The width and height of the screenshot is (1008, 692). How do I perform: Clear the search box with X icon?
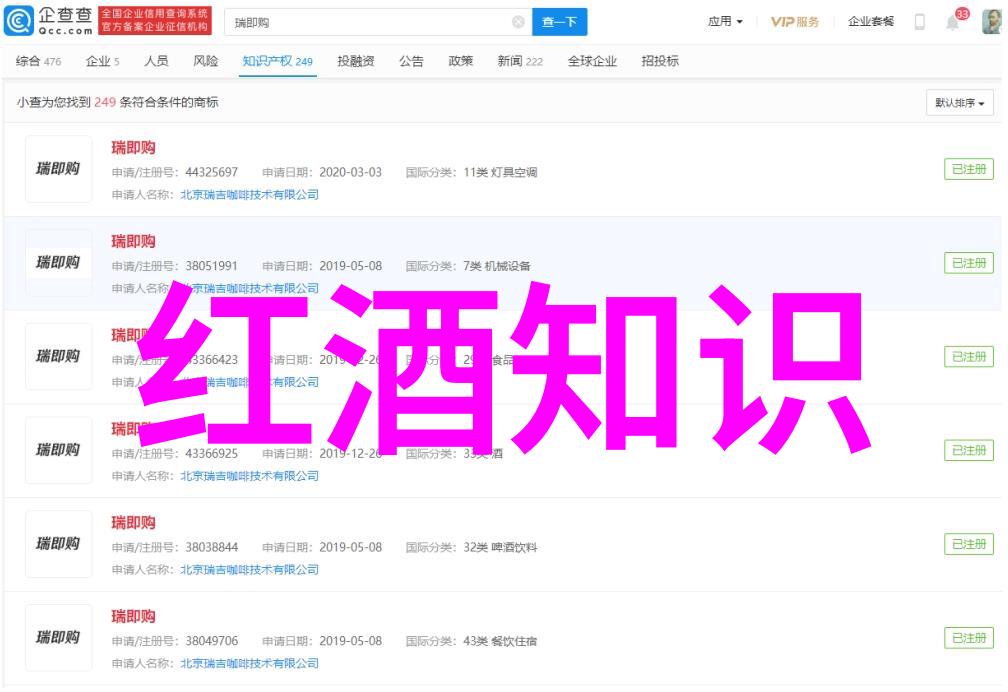[518, 23]
